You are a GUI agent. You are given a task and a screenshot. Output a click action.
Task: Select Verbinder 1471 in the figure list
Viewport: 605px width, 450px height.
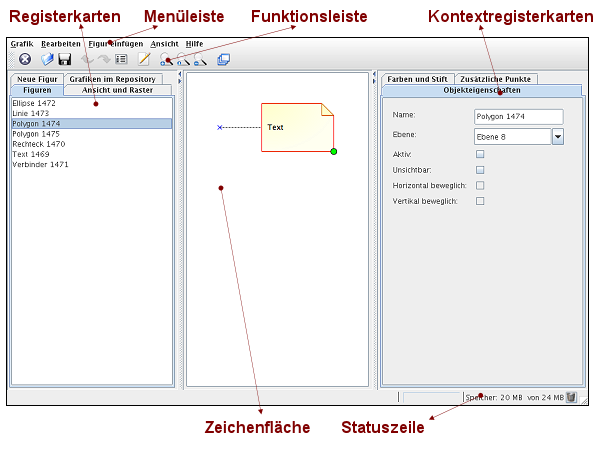tap(92, 164)
